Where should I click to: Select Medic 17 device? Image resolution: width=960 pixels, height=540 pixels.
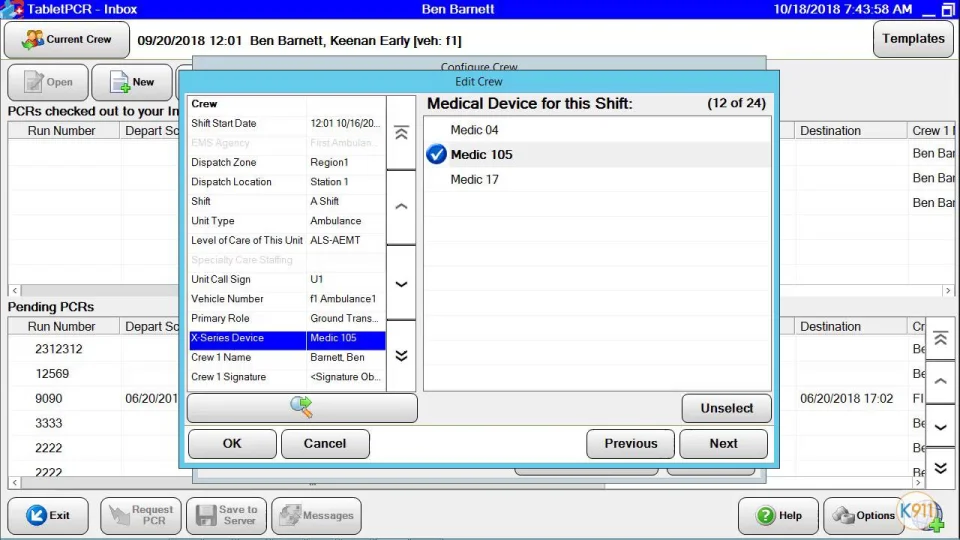pyautogui.click(x=597, y=179)
